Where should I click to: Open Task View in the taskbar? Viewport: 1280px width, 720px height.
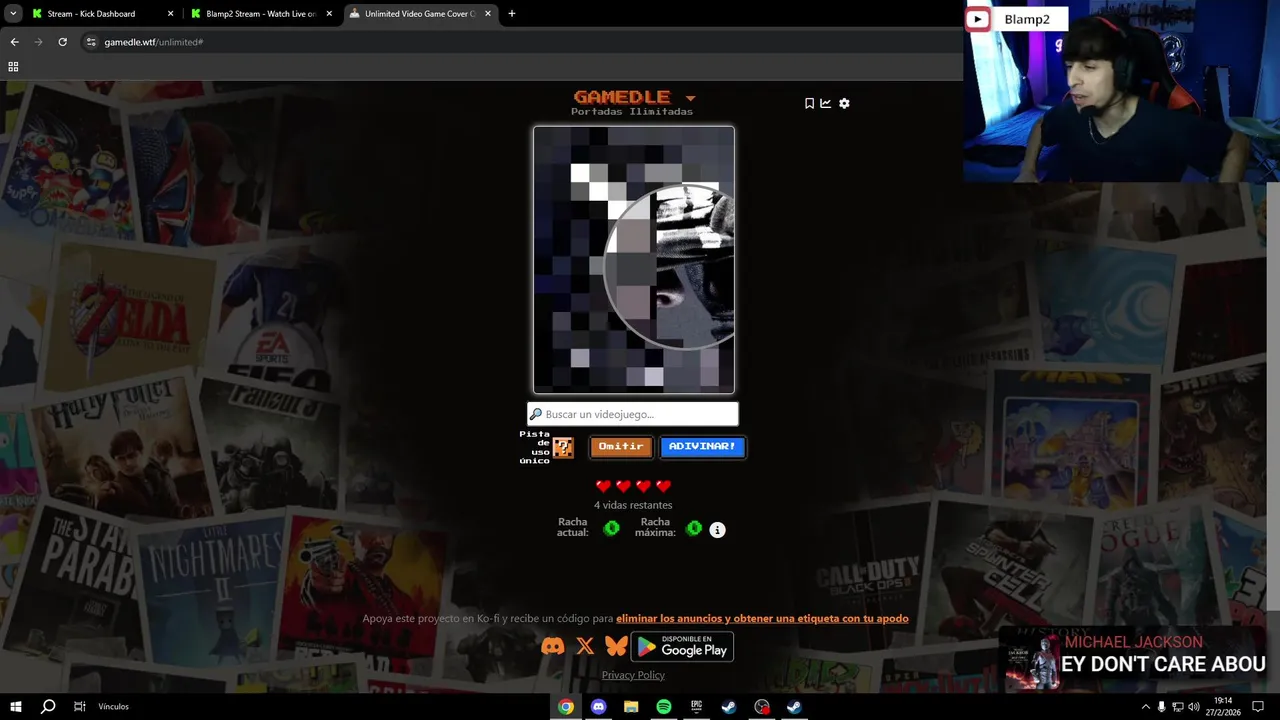coord(79,707)
